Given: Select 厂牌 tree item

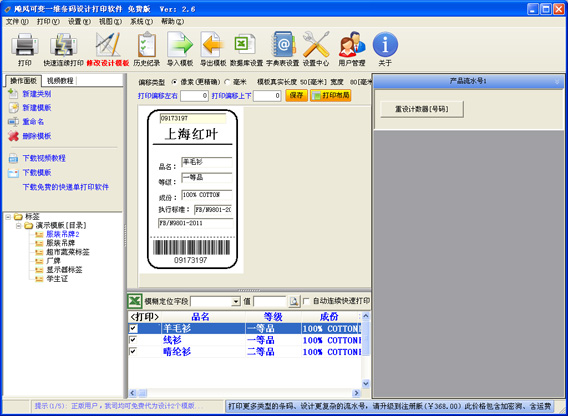Looking at the screenshot, I should click(x=53, y=261).
